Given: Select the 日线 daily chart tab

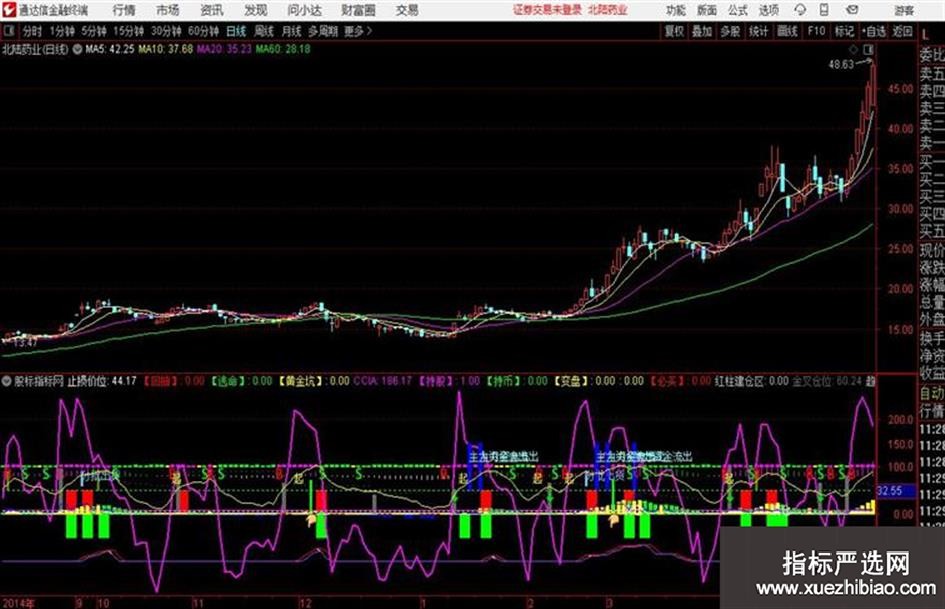Looking at the screenshot, I should [236, 31].
